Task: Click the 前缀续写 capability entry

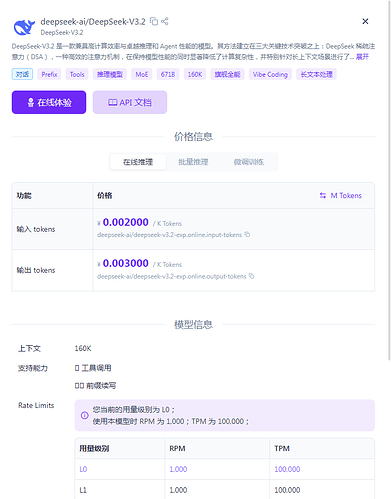Action: [95, 386]
